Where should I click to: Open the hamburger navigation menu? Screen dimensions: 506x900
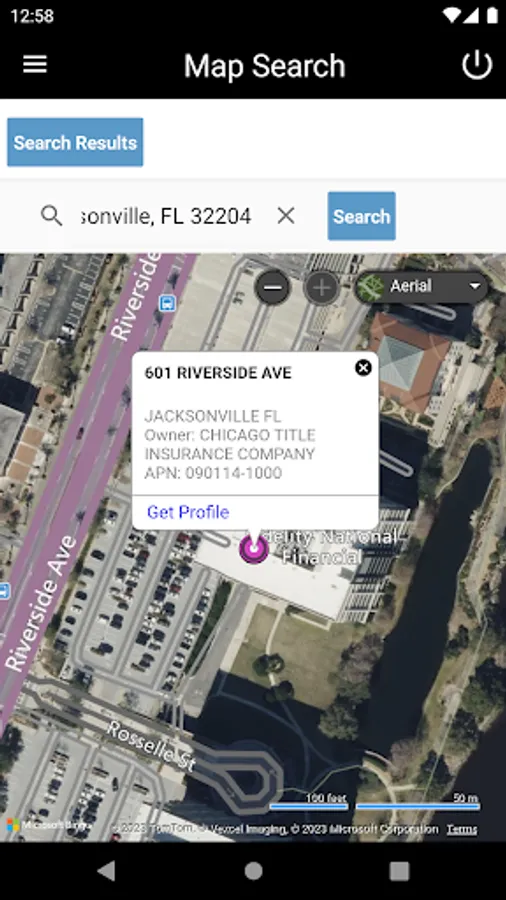coord(34,64)
